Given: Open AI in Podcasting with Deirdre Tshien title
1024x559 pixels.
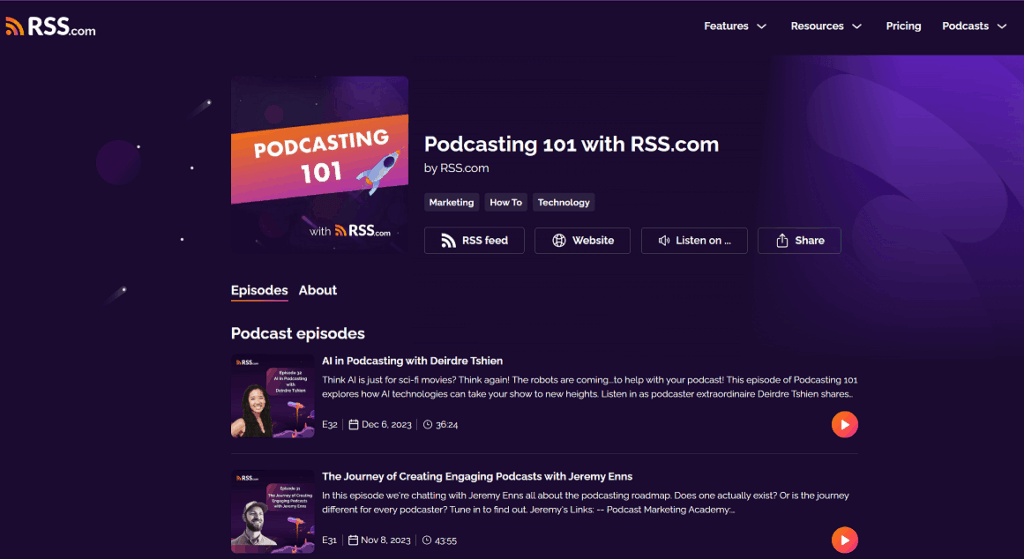Looking at the screenshot, I should 412,361.
